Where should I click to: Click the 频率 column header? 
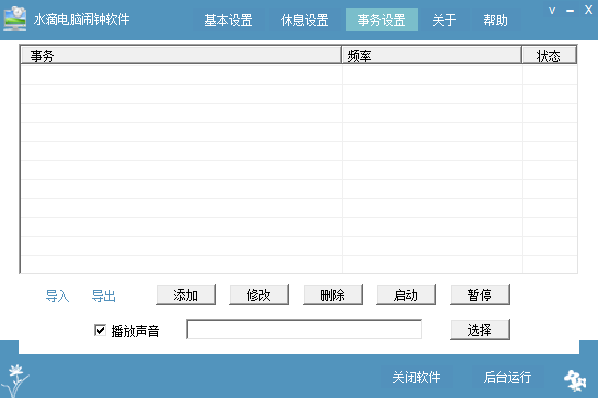[x=431, y=56]
